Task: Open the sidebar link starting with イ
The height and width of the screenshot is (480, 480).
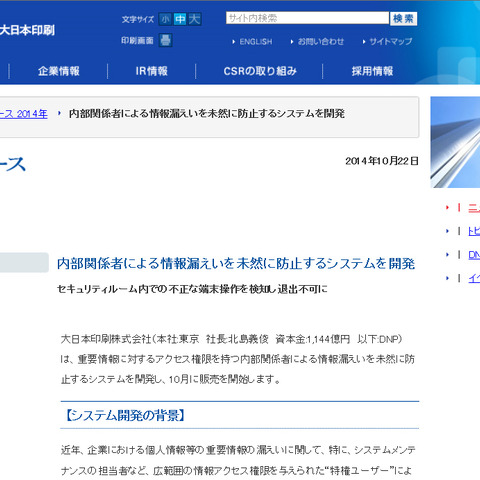Action: (x=474, y=278)
